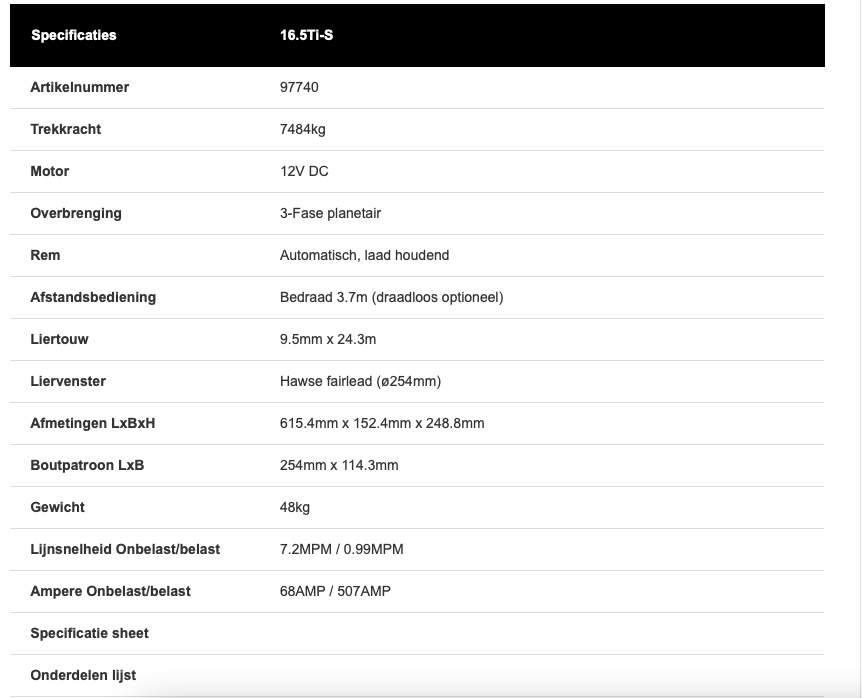
Task: Click the Specificaties header cell
Action: [x=73, y=35]
